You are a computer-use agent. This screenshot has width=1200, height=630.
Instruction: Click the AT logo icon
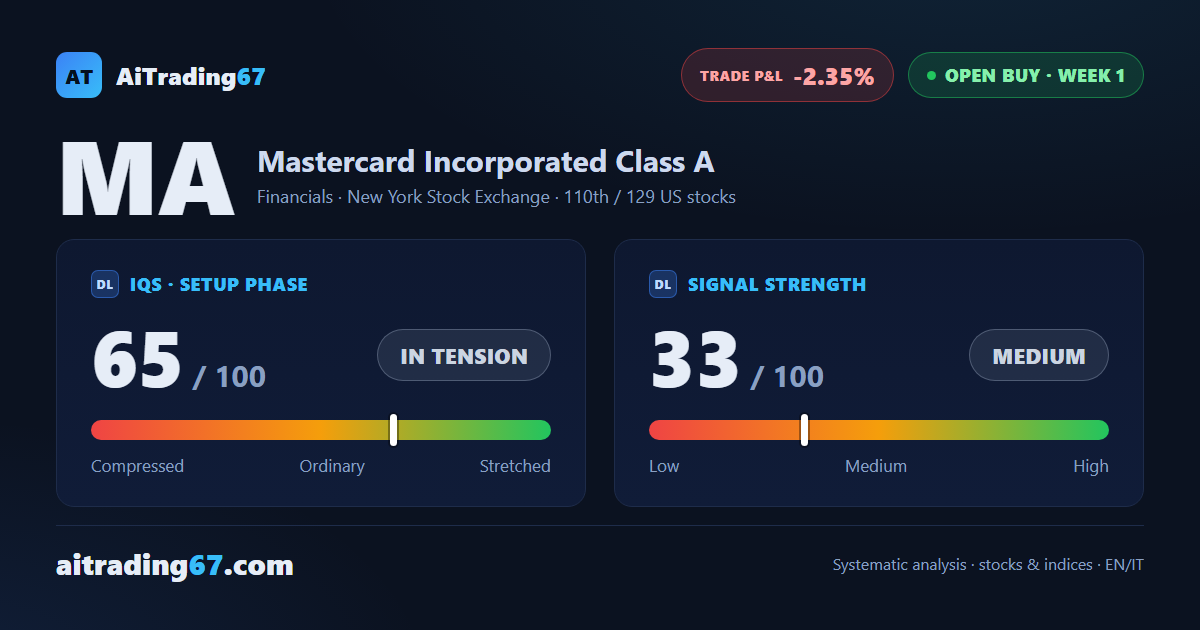tap(79, 75)
